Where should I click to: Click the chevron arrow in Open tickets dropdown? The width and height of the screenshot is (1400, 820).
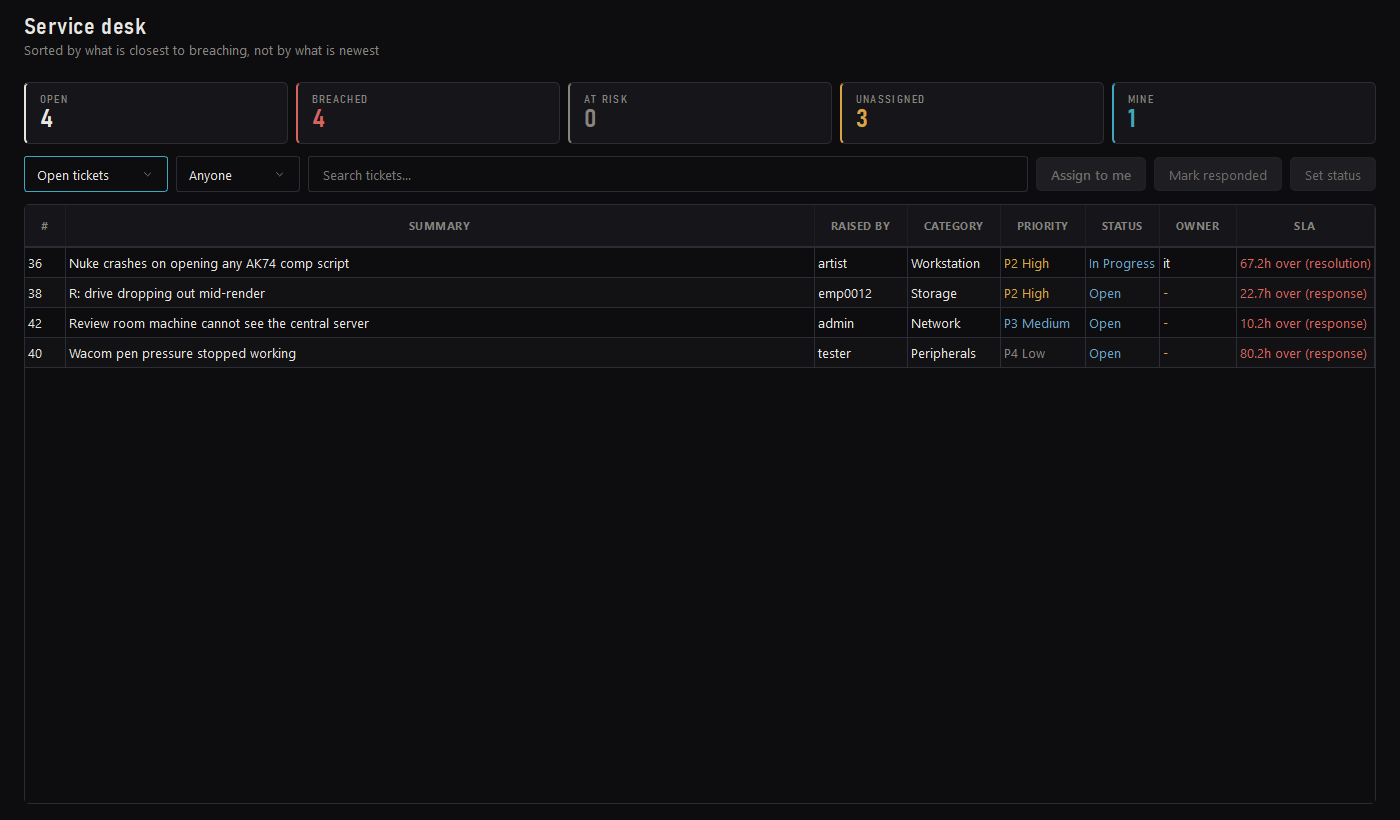[148, 174]
